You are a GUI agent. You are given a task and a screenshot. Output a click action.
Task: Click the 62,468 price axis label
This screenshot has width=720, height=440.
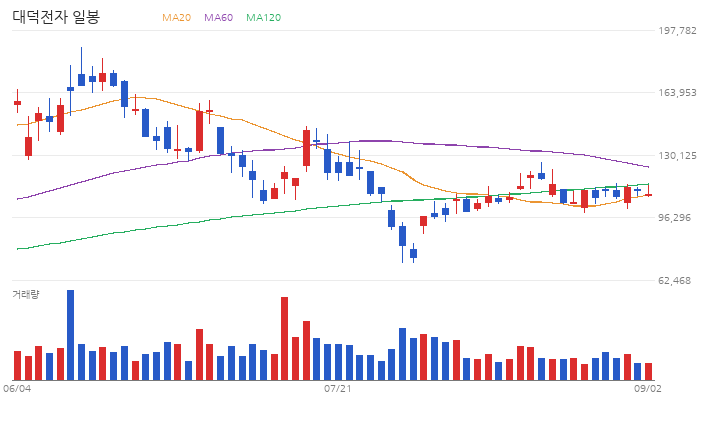pyautogui.click(x=675, y=281)
